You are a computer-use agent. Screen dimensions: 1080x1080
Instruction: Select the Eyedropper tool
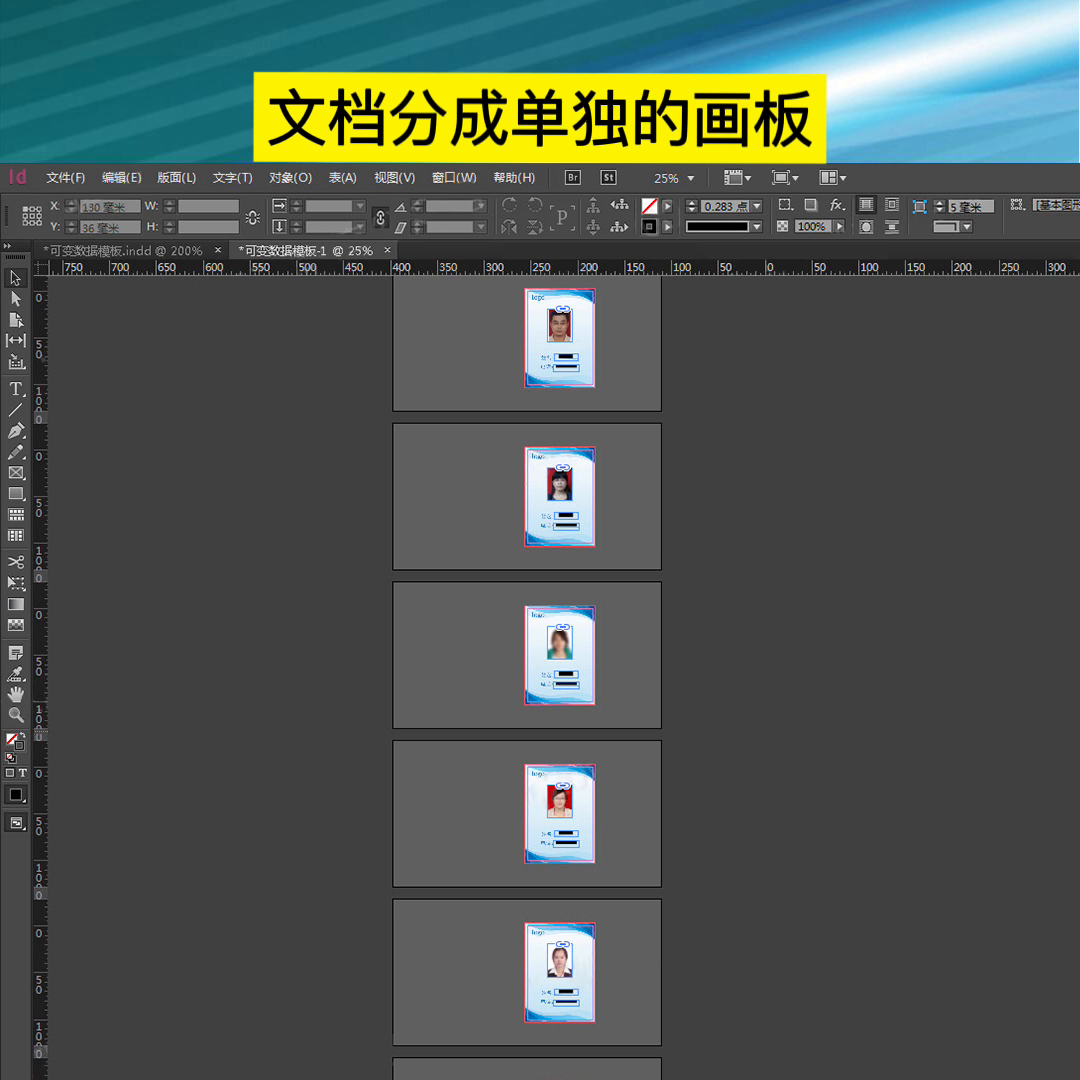click(x=16, y=674)
